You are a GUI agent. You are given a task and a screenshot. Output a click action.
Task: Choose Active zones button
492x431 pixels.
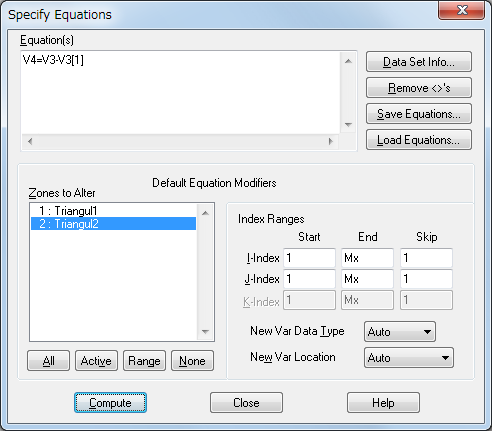(x=96, y=361)
